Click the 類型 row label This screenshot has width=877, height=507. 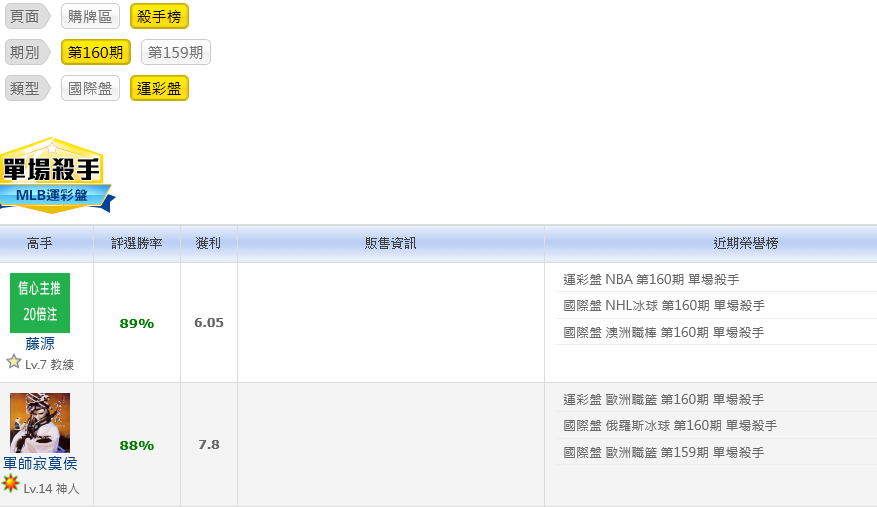tap(27, 88)
